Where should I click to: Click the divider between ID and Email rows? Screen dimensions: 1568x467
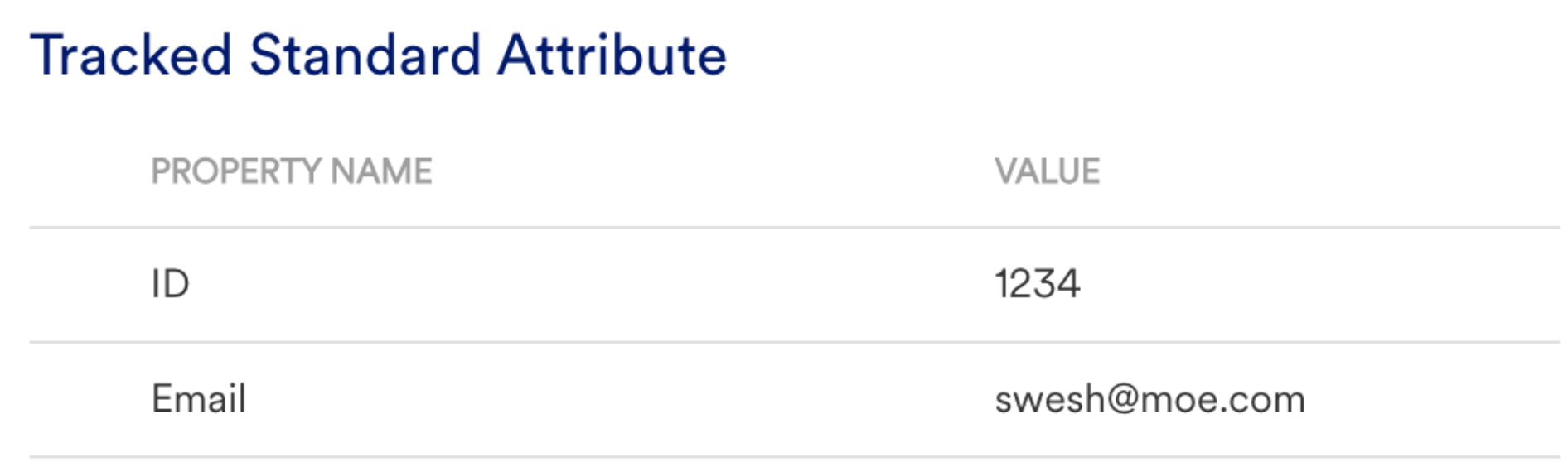794,341
